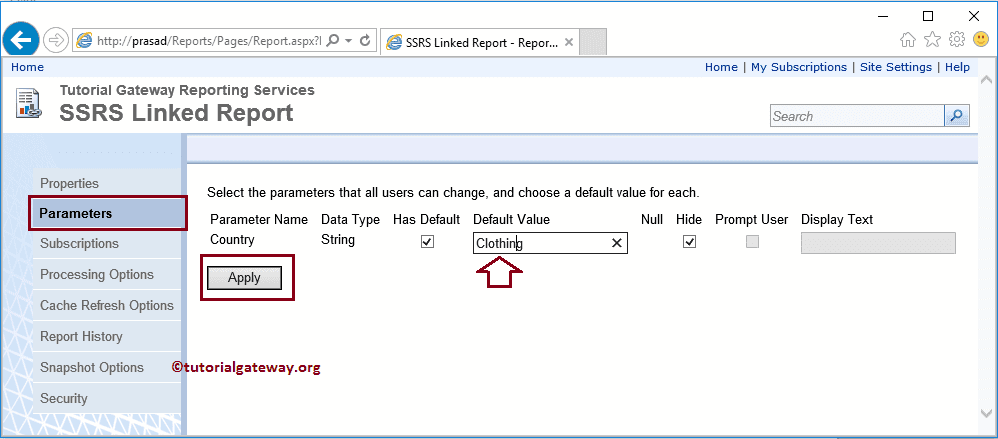Click the Tutorial Gateway Reporting Services heading
This screenshot has width=998, height=439.
[x=187, y=90]
